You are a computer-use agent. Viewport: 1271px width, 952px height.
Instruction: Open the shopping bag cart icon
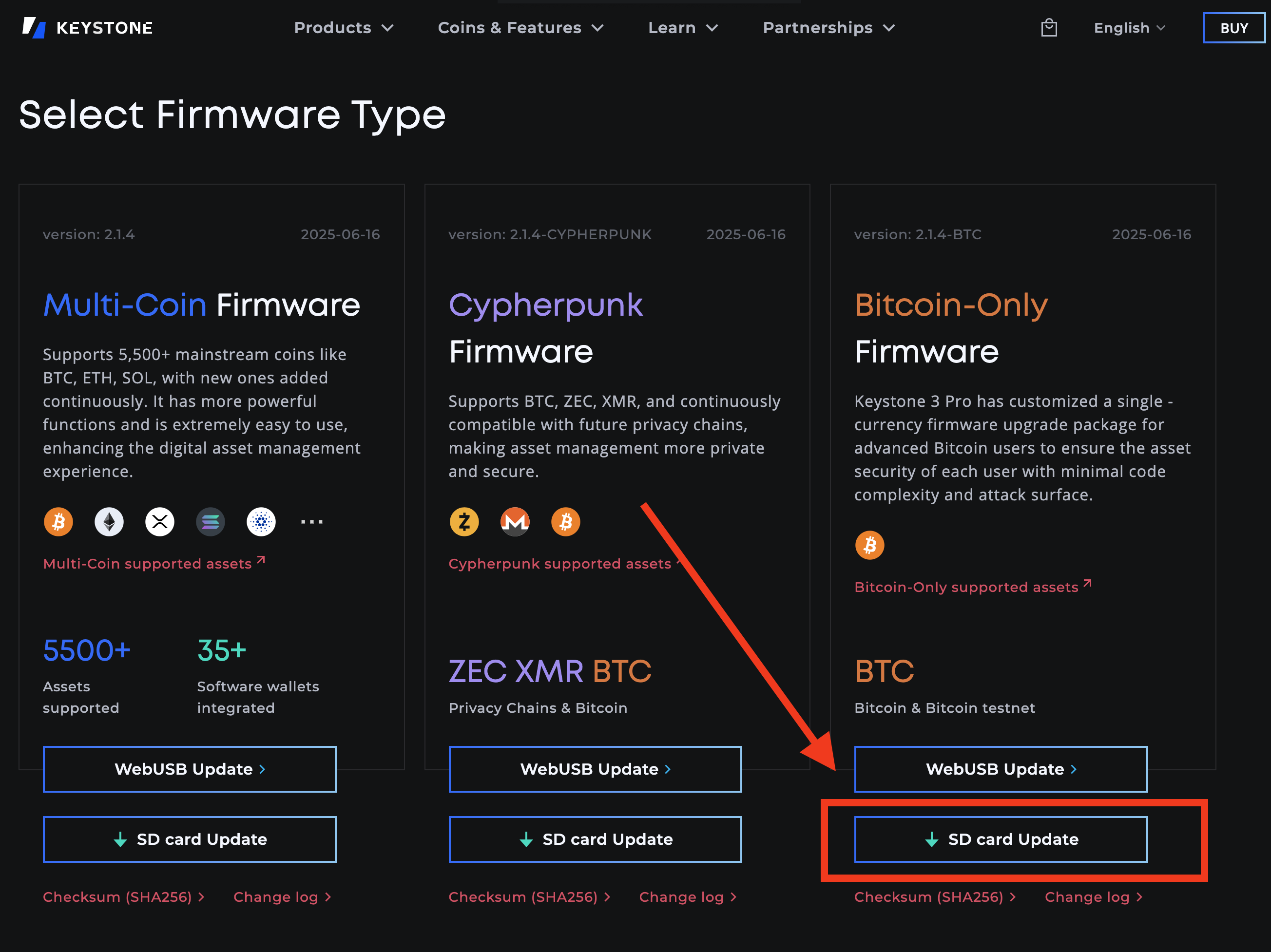(1049, 28)
